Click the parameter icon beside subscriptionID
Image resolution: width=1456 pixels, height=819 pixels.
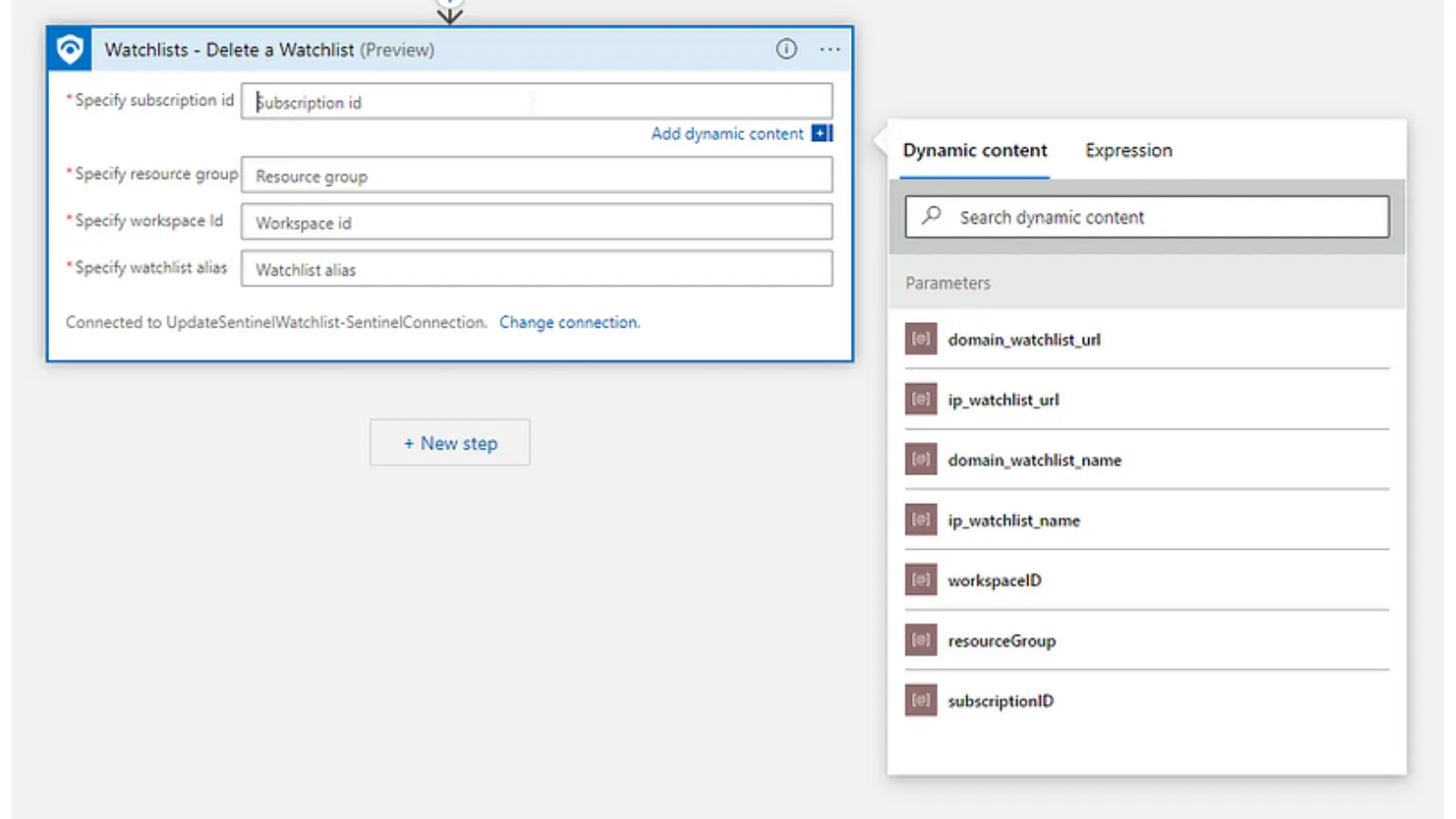tap(921, 701)
